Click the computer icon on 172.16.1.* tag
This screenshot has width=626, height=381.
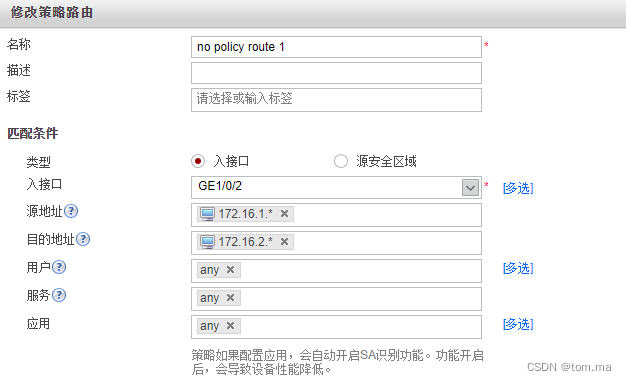207,214
